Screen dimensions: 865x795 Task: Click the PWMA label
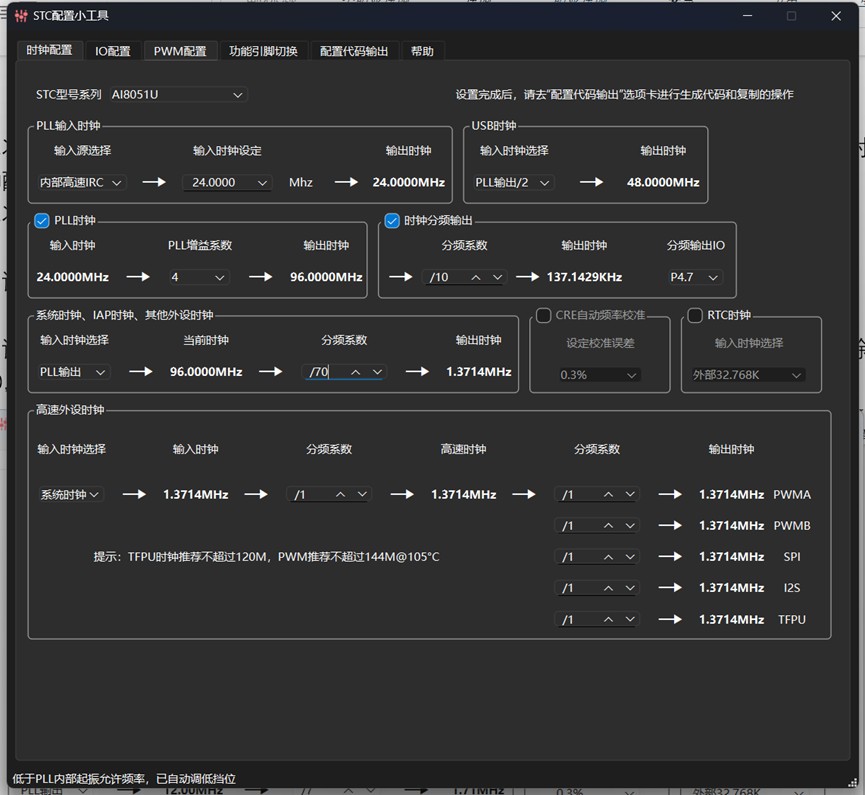point(792,494)
